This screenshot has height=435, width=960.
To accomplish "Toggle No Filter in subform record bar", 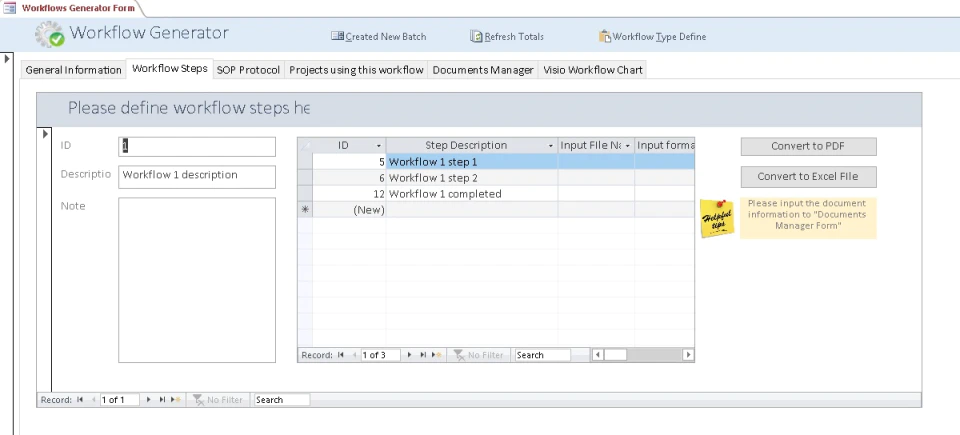I will click(478, 355).
